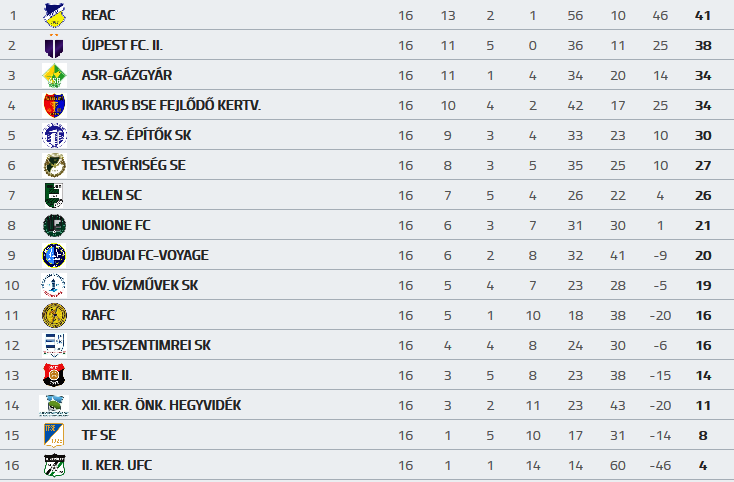Click the Unione FC team badge
The image size is (734, 482).
click(x=53, y=225)
